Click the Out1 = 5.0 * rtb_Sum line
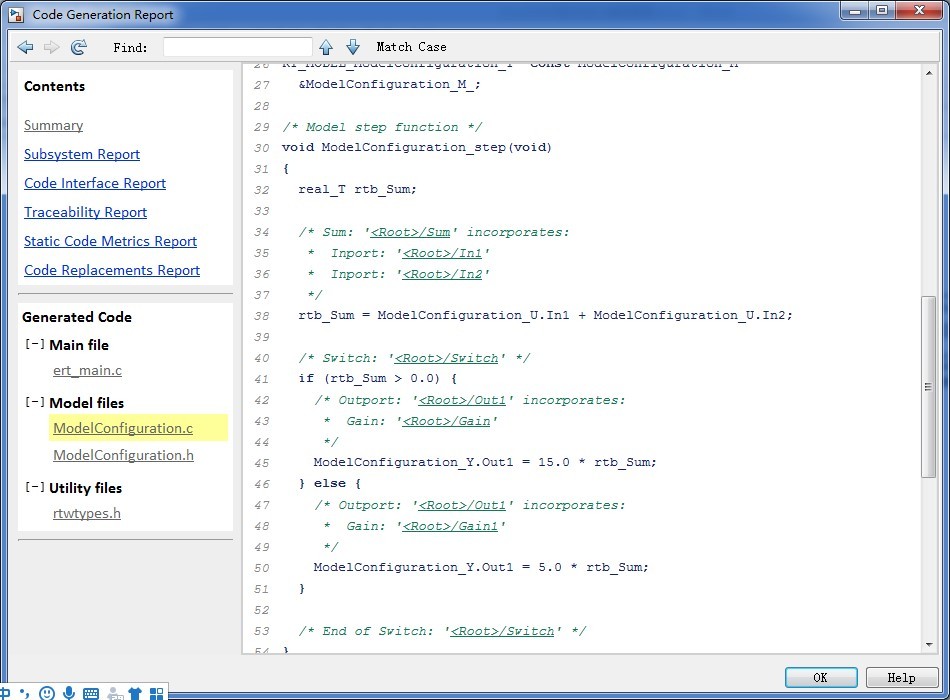This screenshot has width=950, height=700. [x=481, y=568]
